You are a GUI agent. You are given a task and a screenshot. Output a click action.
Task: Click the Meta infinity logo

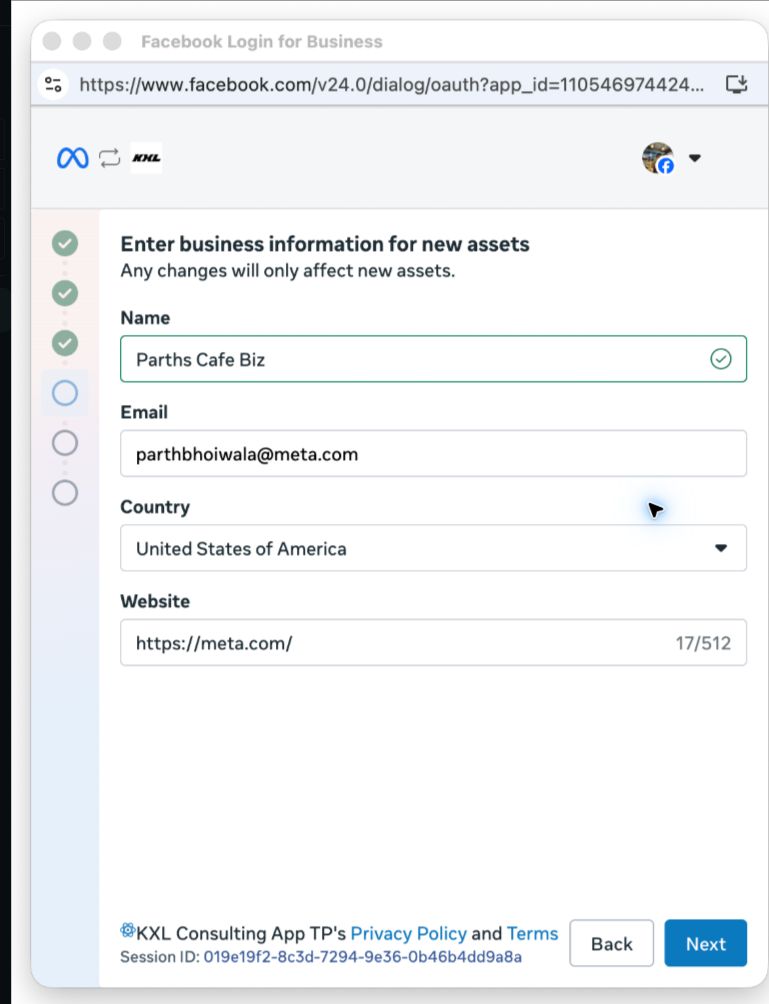point(72,158)
